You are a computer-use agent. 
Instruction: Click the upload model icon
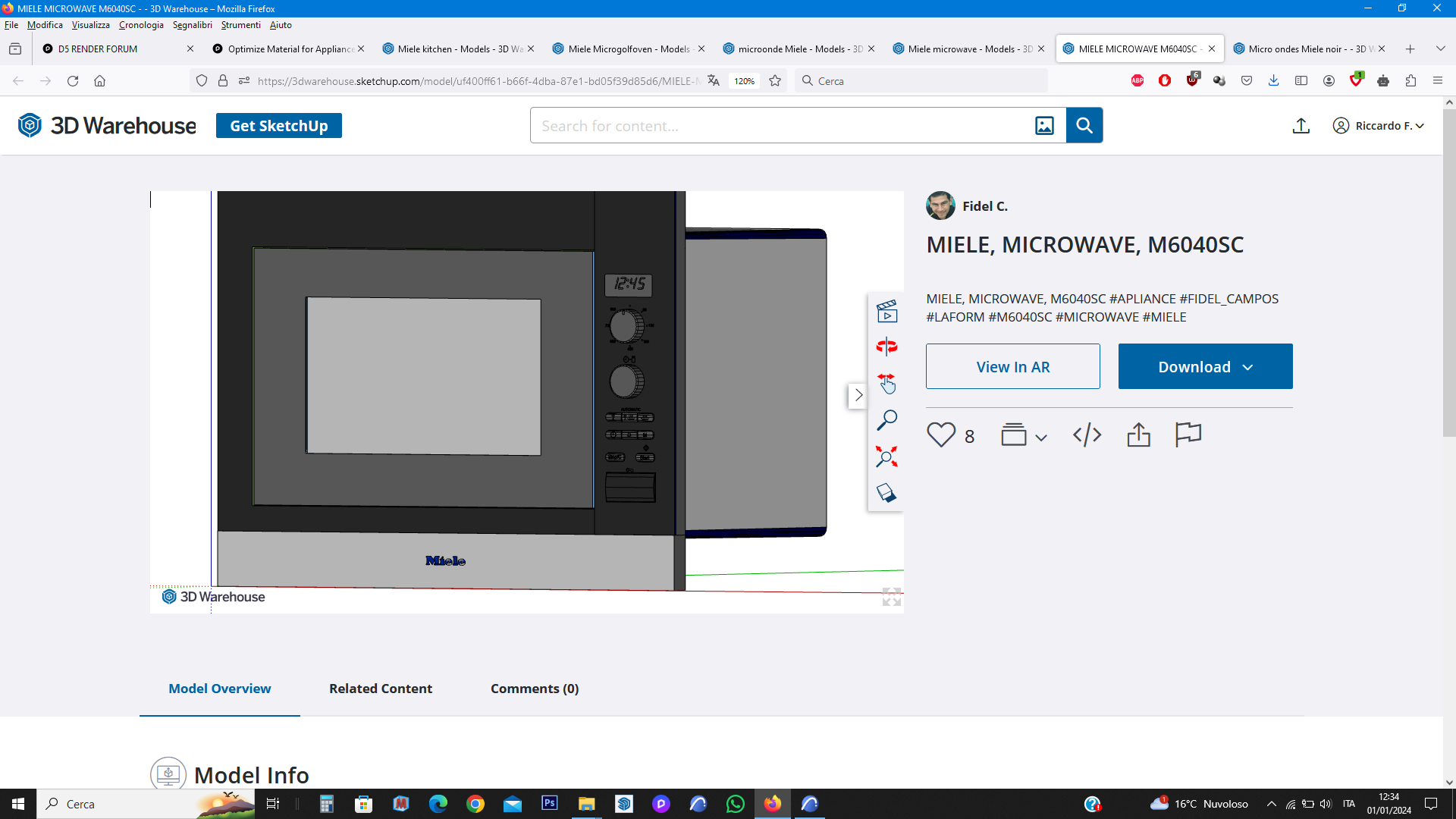pos(1301,126)
